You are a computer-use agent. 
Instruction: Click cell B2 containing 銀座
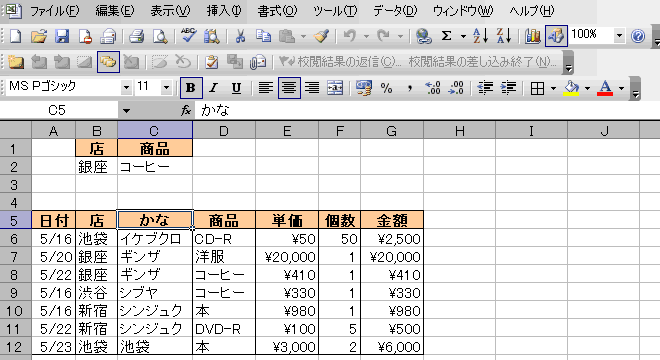(x=96, y=166)
